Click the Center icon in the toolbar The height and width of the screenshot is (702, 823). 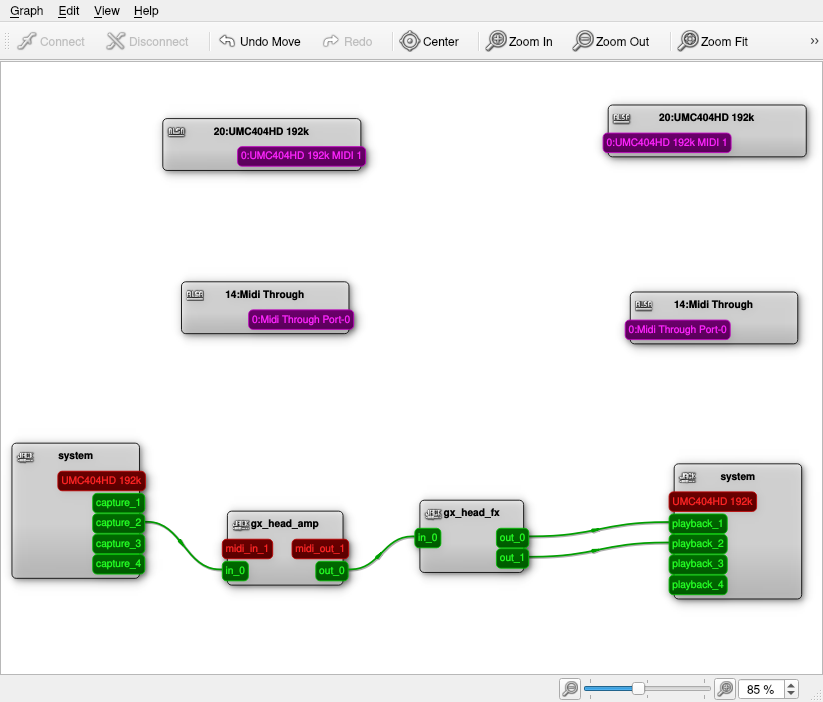[409, 41]
